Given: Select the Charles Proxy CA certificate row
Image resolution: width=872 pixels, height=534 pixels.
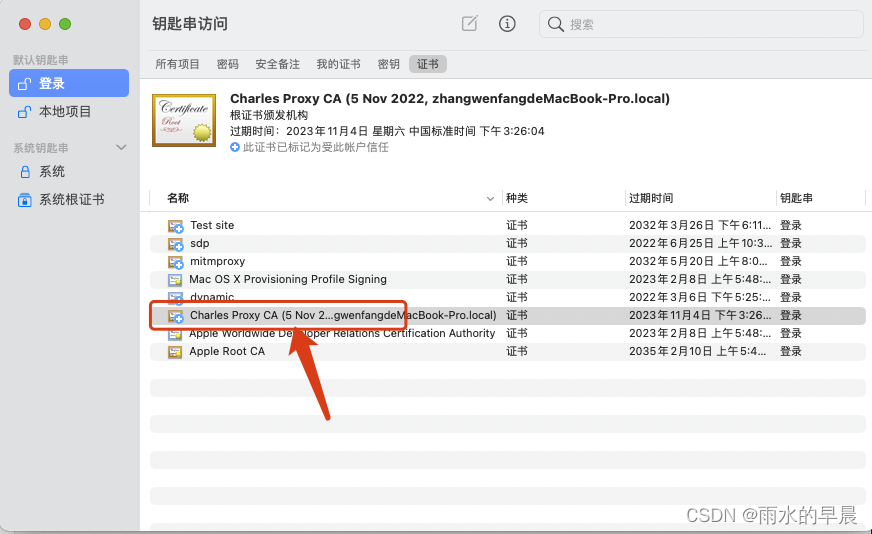Looking at the screenshot, I should [508, 315].
